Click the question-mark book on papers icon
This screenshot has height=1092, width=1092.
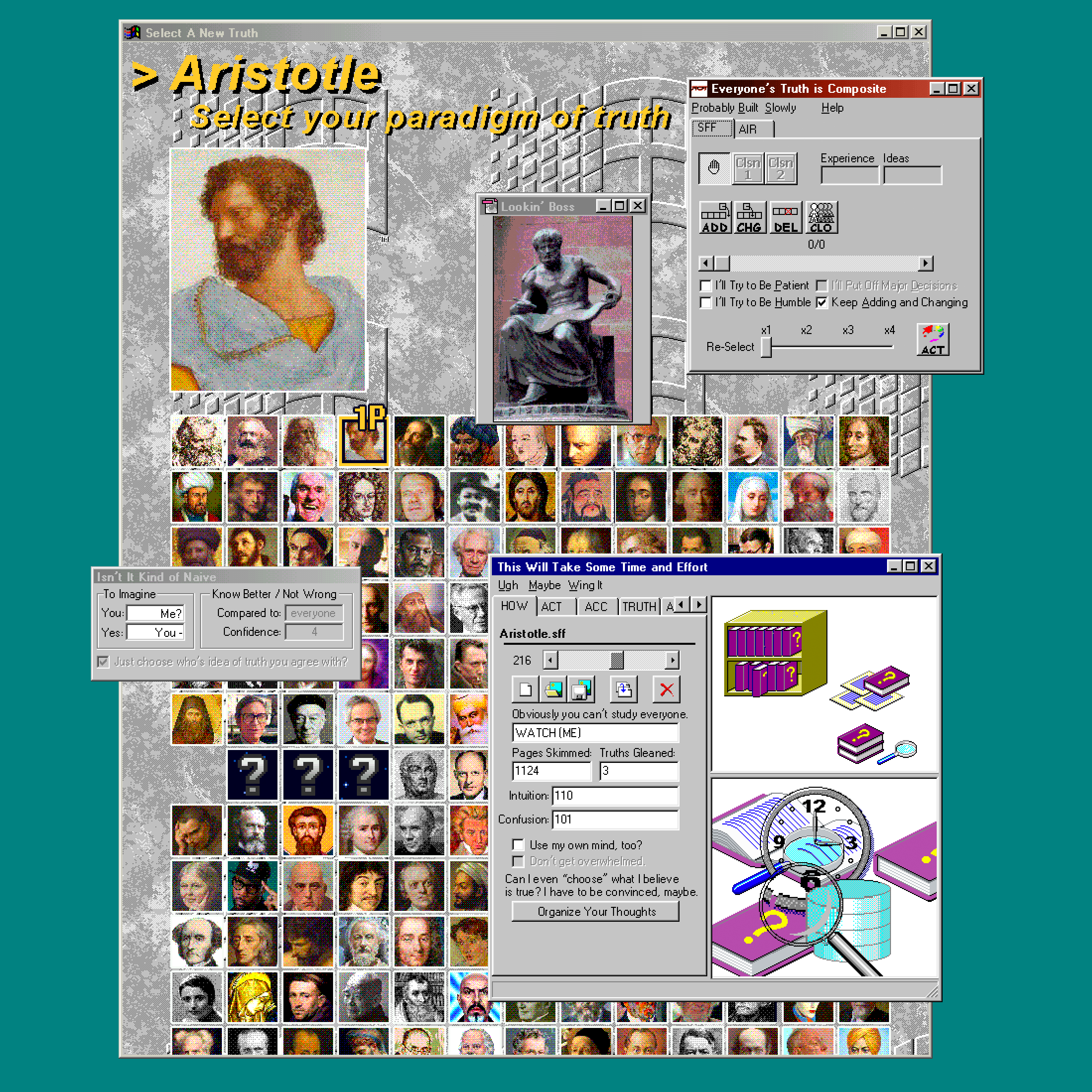(871, 688)
